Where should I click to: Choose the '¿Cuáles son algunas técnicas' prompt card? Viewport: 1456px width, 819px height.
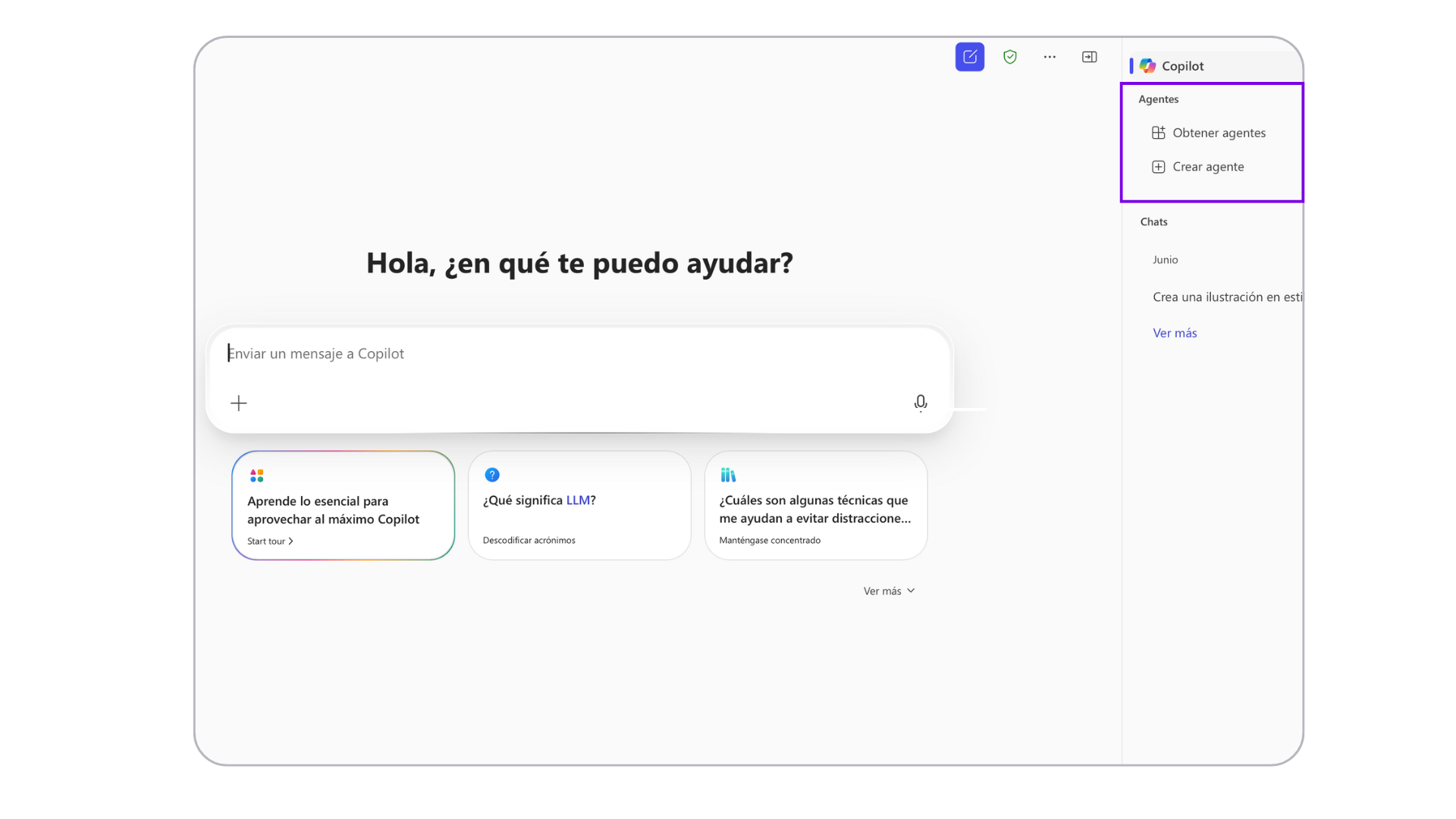[x=816, y=506]
